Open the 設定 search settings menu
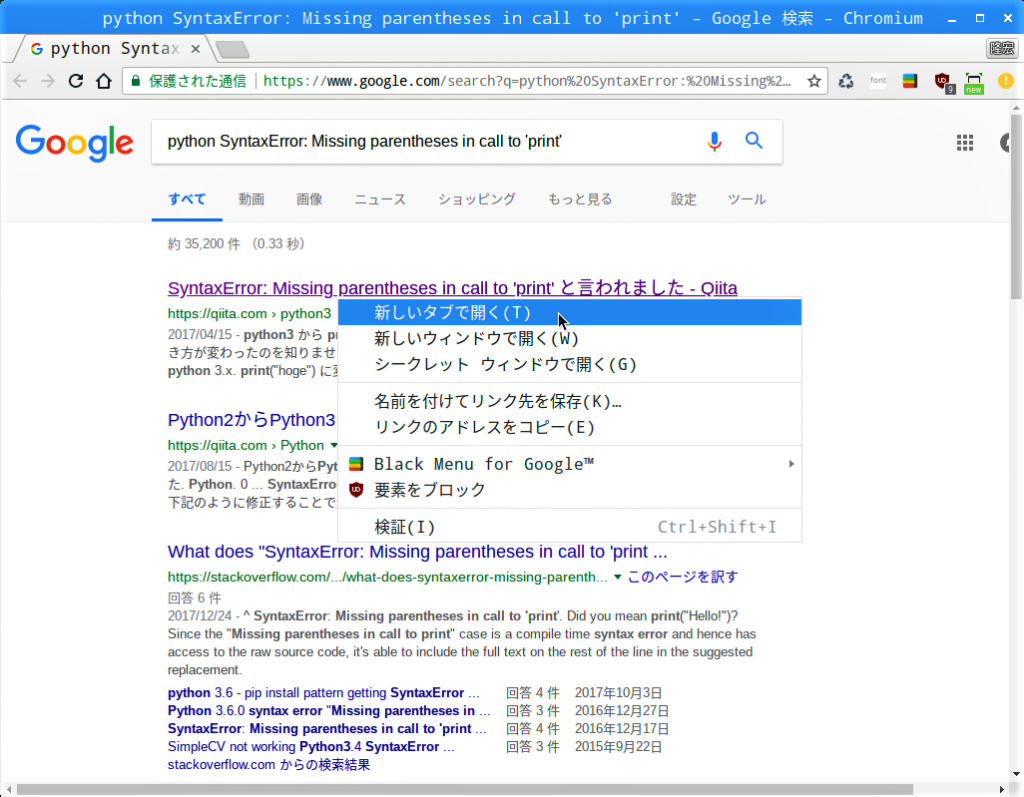The image size is (1024, 797). click(684, 199)
